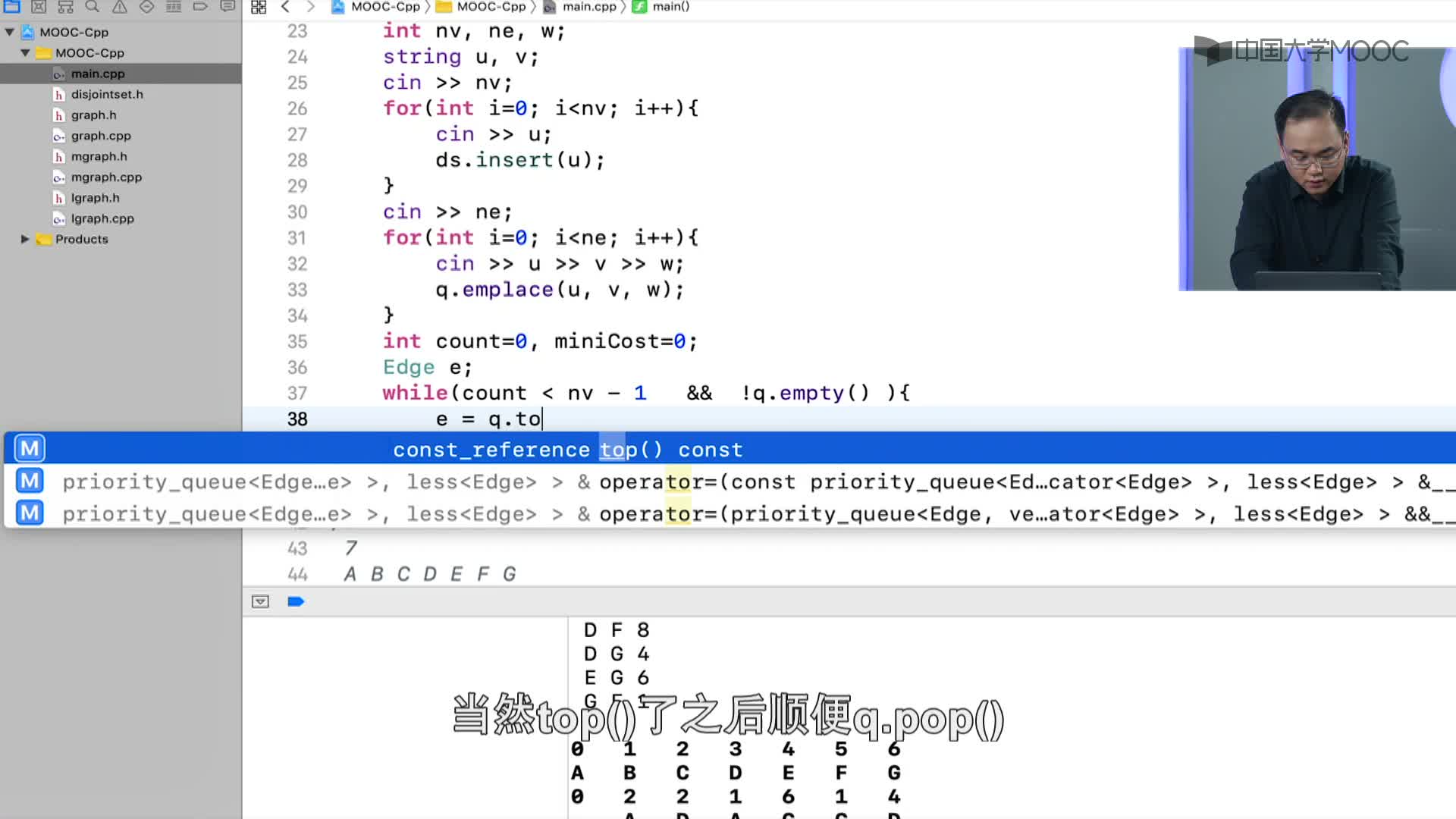Open the Source Control navigator
Viewport: 1456px width, 819px height.
pyautogui.click(x=39, y=7)
